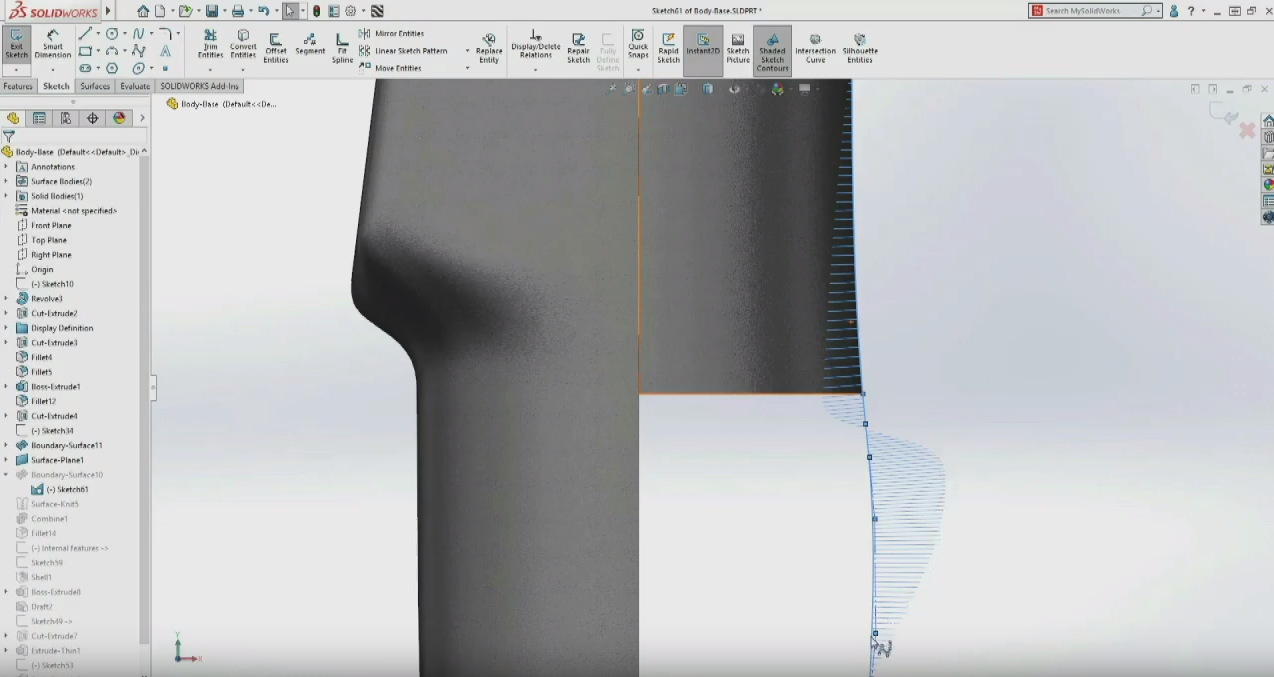Click Offset Entities
Screen dimensions: 1274x677
pyautogui.click(x=276, y=47)
